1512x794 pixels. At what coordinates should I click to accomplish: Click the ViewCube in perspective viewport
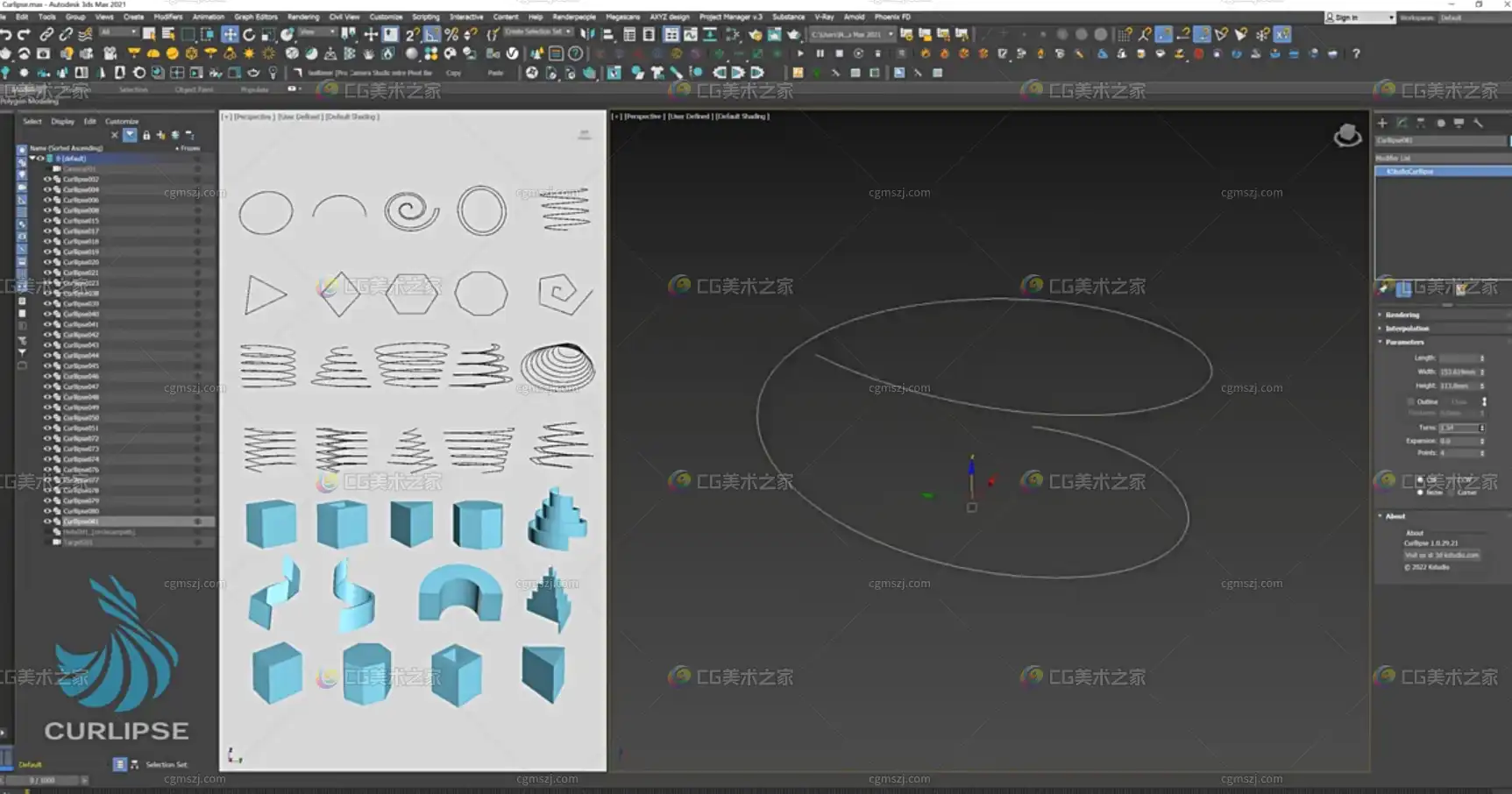pos(1347,135)
